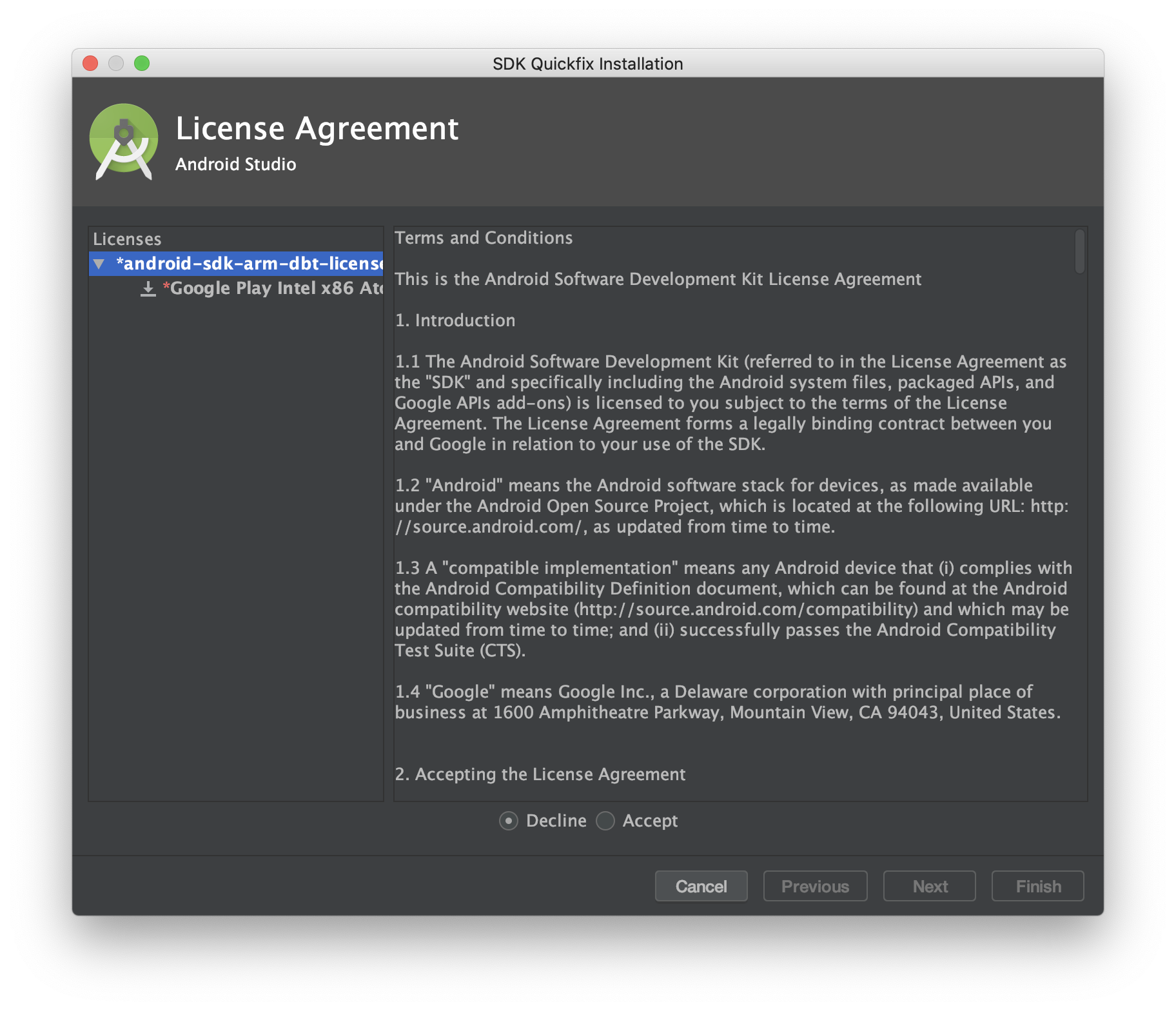Click the 1.4 "Google" means Google Inc. paragraph
The image size is (1176, 1011).
[728, 702]
